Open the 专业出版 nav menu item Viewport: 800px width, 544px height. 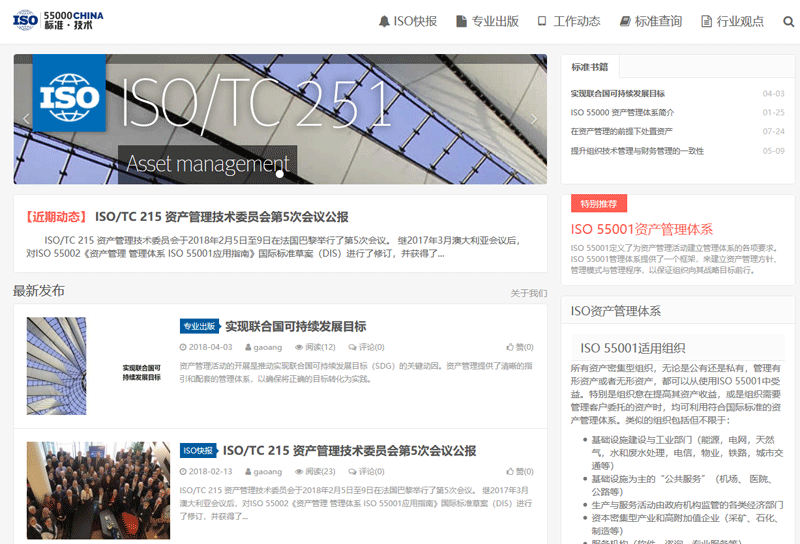[x=487, y=21]
